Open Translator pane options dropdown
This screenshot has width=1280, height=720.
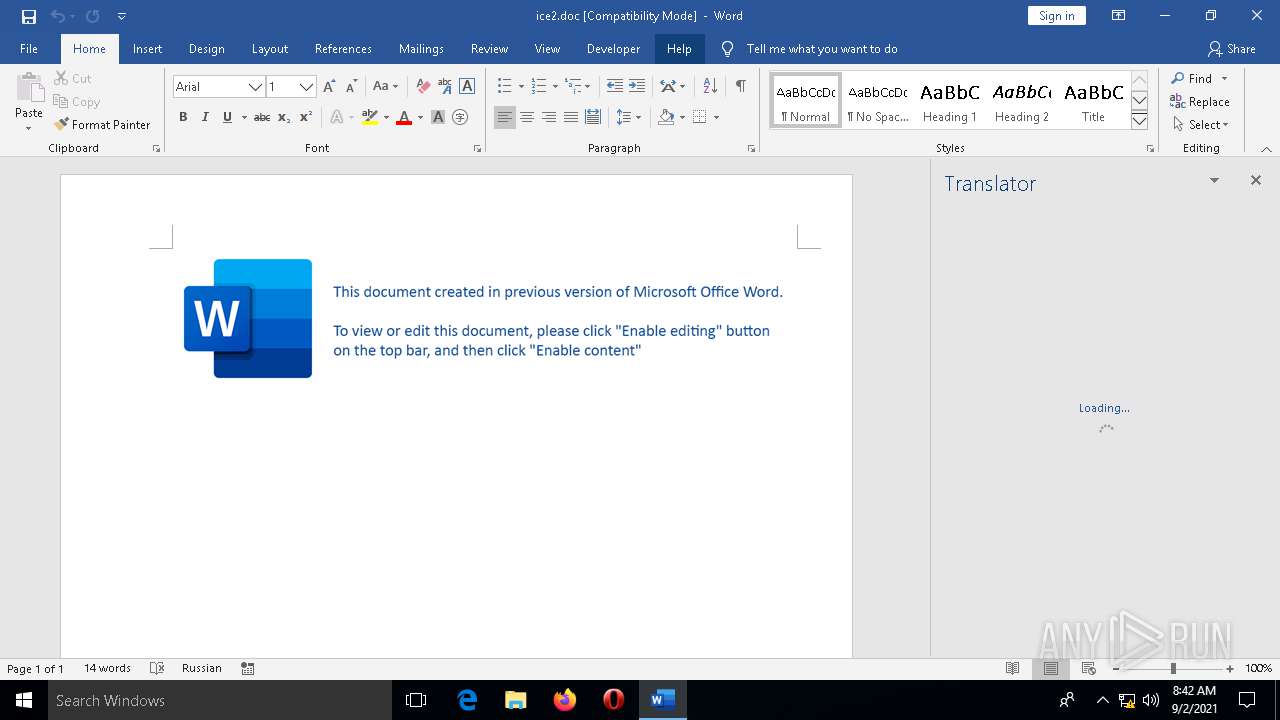click(x=1214, y=181)
